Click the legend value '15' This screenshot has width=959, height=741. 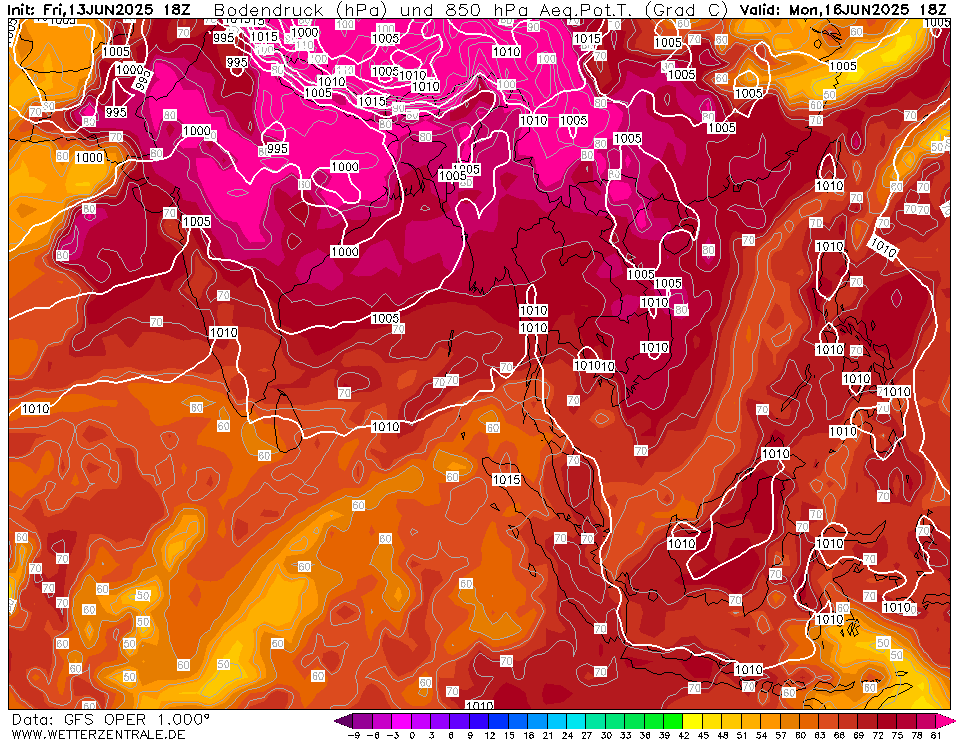coord(509,735)
